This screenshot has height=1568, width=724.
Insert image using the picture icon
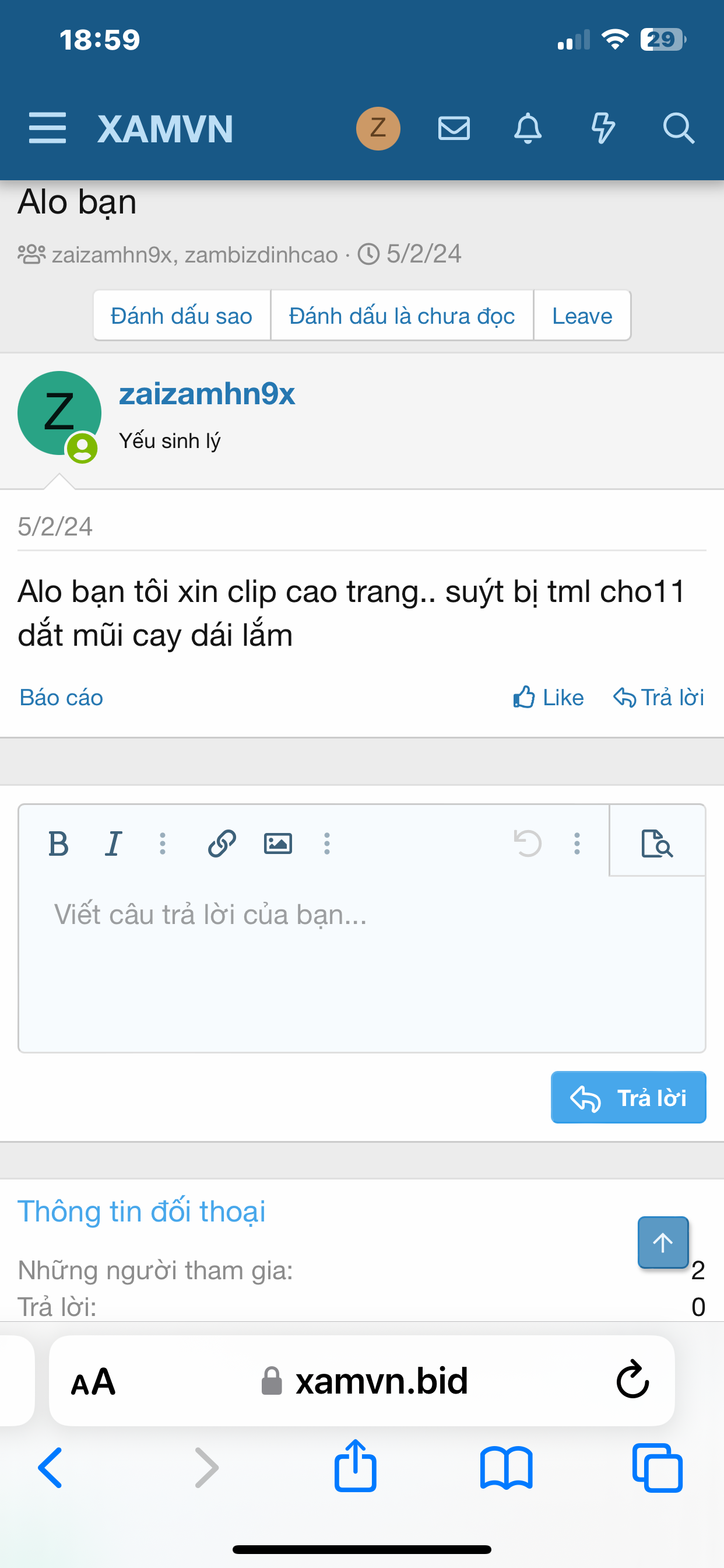[x=278, y=843]
